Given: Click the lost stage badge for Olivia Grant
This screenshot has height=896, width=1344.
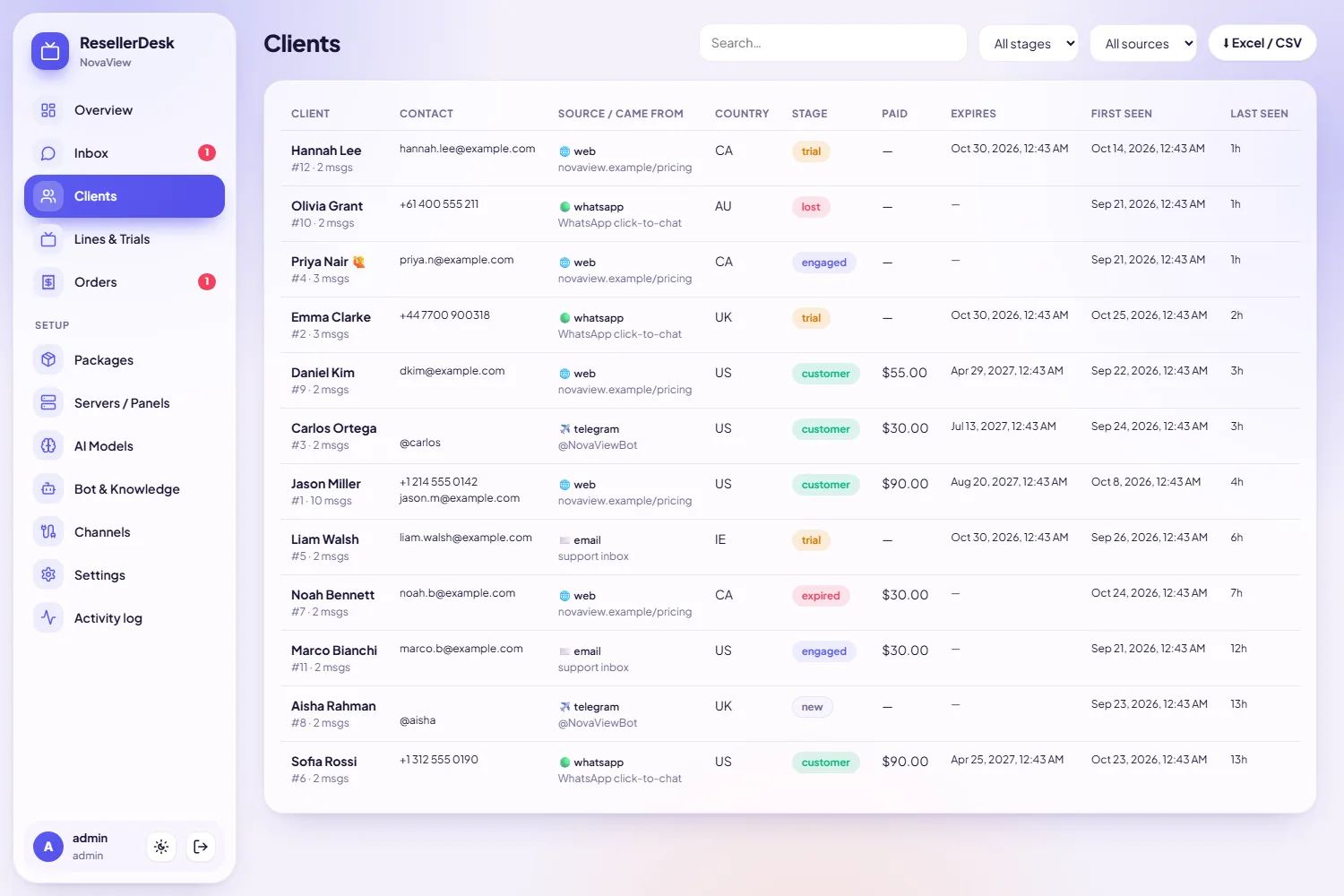Looking at the screenshot, I should [811, 207].
